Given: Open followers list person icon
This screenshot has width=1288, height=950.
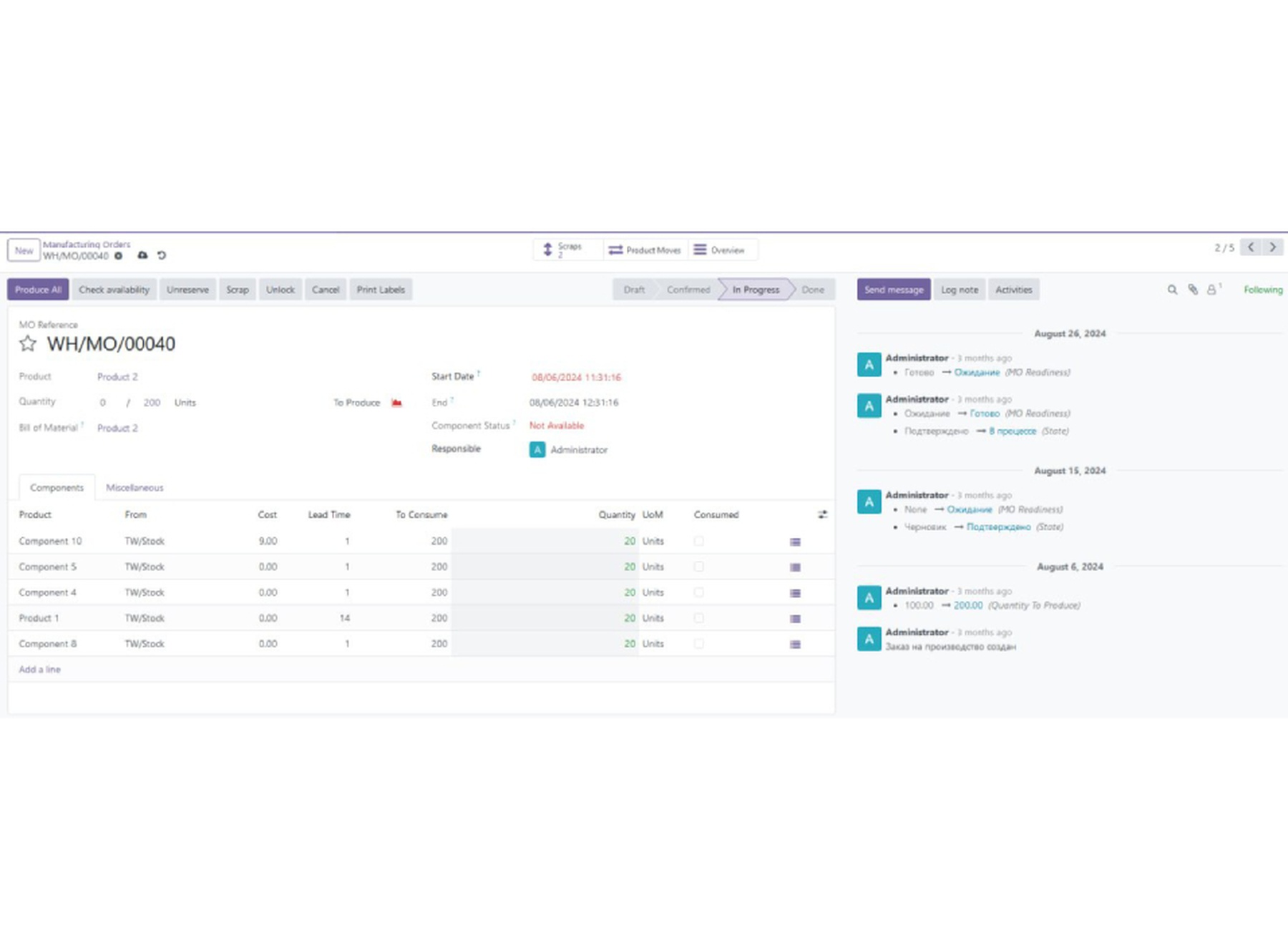Looking at the screenshot, I should 1212,290.
